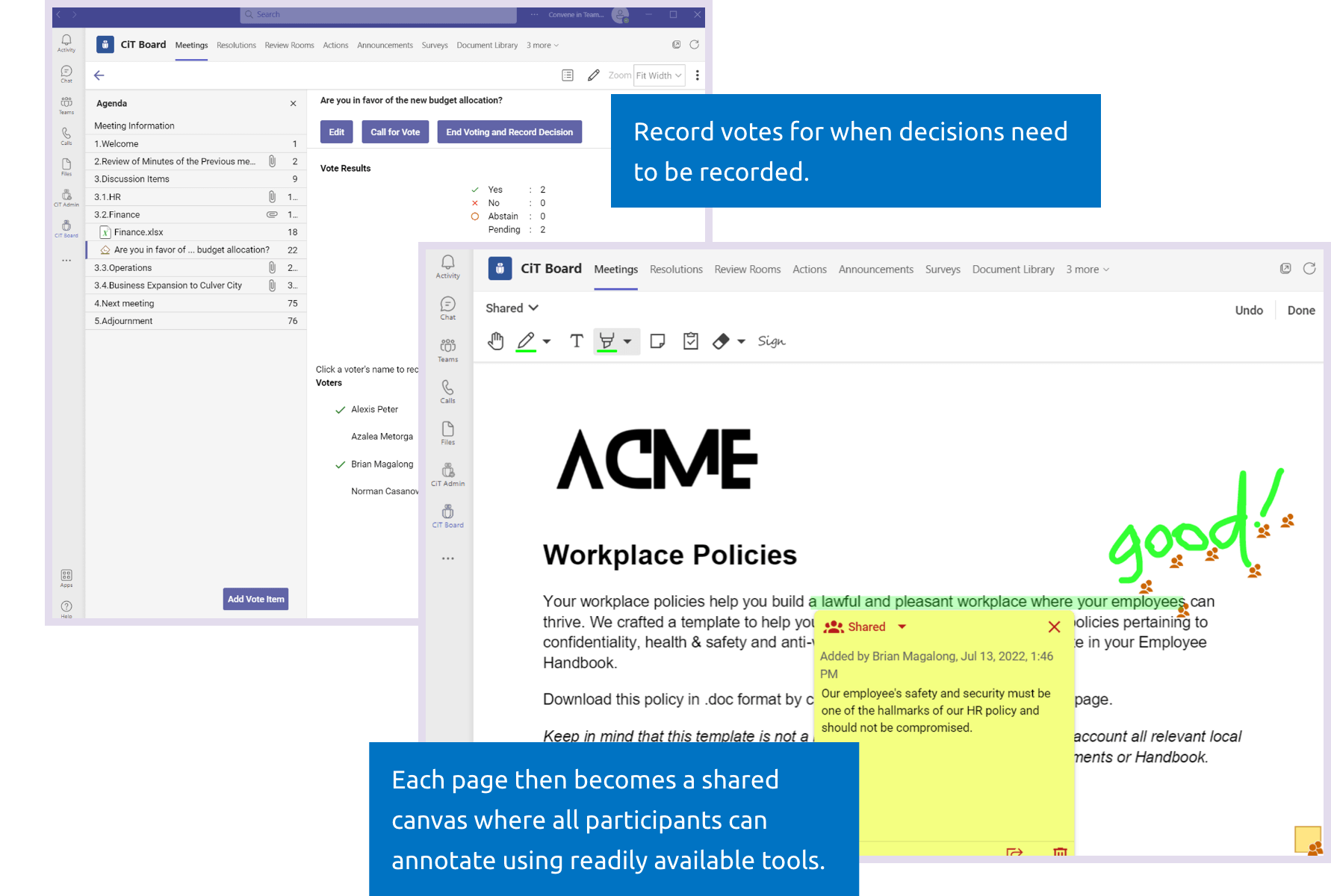This screenshot has height=896, width=1331.
Task: Click the pop-out icon in front window header
Action: click(x=1285, y=269)
